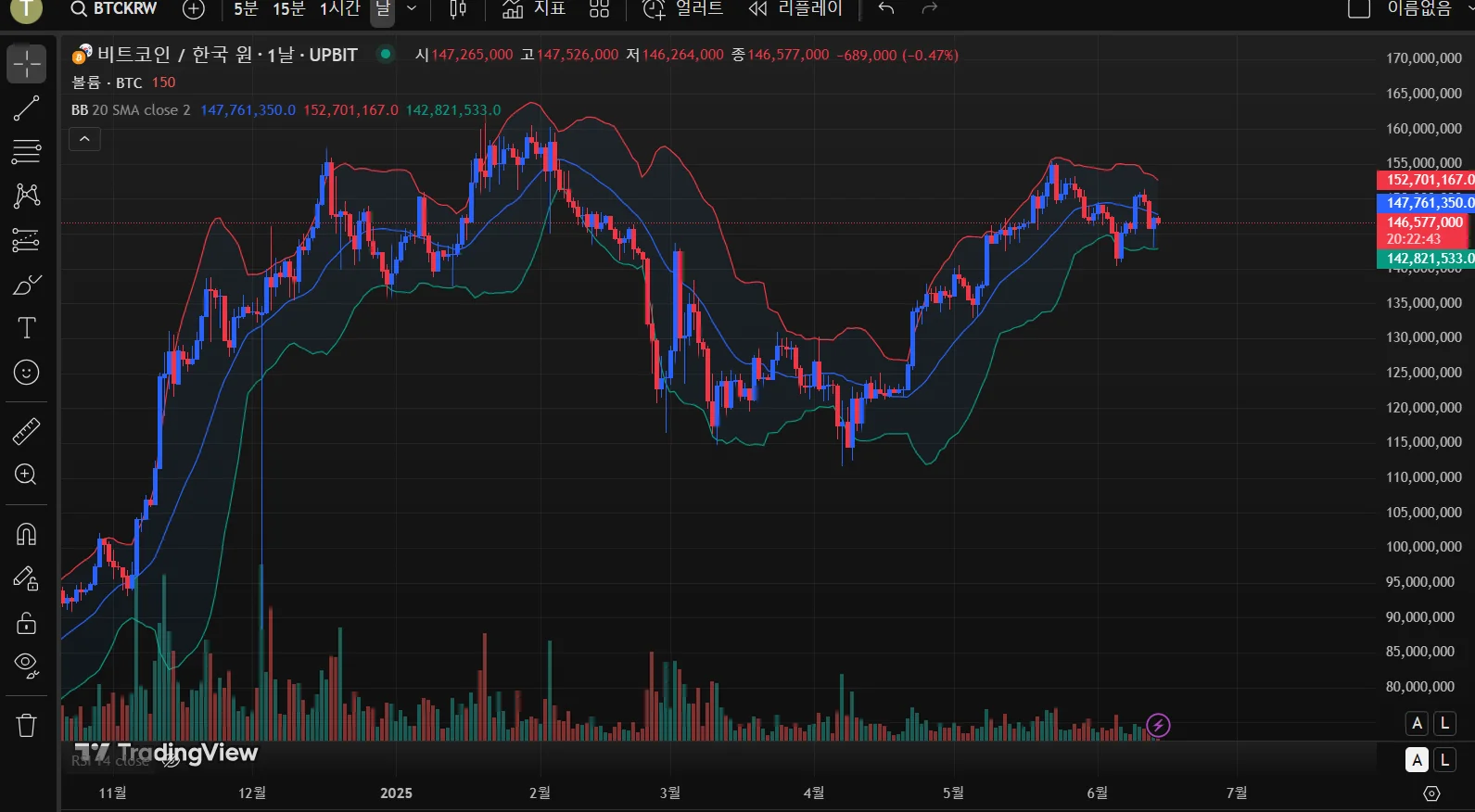Toggle the magnet snap mode
Screen dimensions: 1475x812
tap(26, 534)
